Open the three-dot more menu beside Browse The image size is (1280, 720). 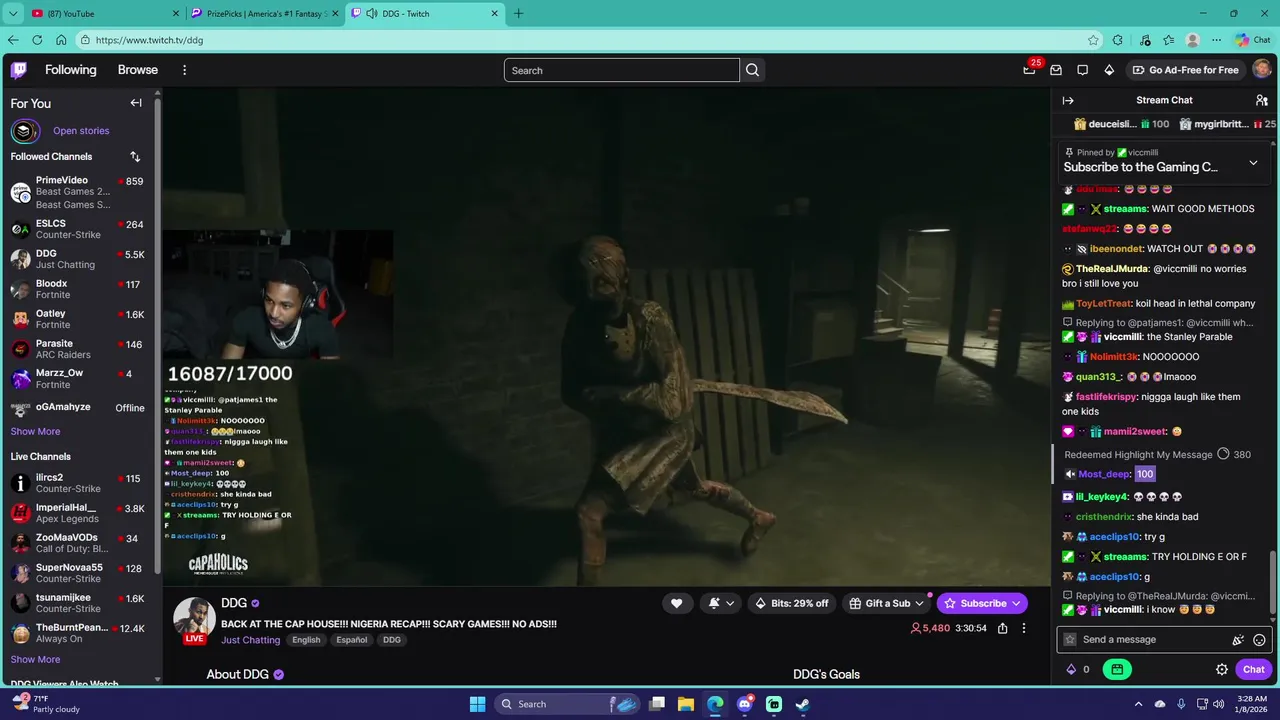coord(184,70)
